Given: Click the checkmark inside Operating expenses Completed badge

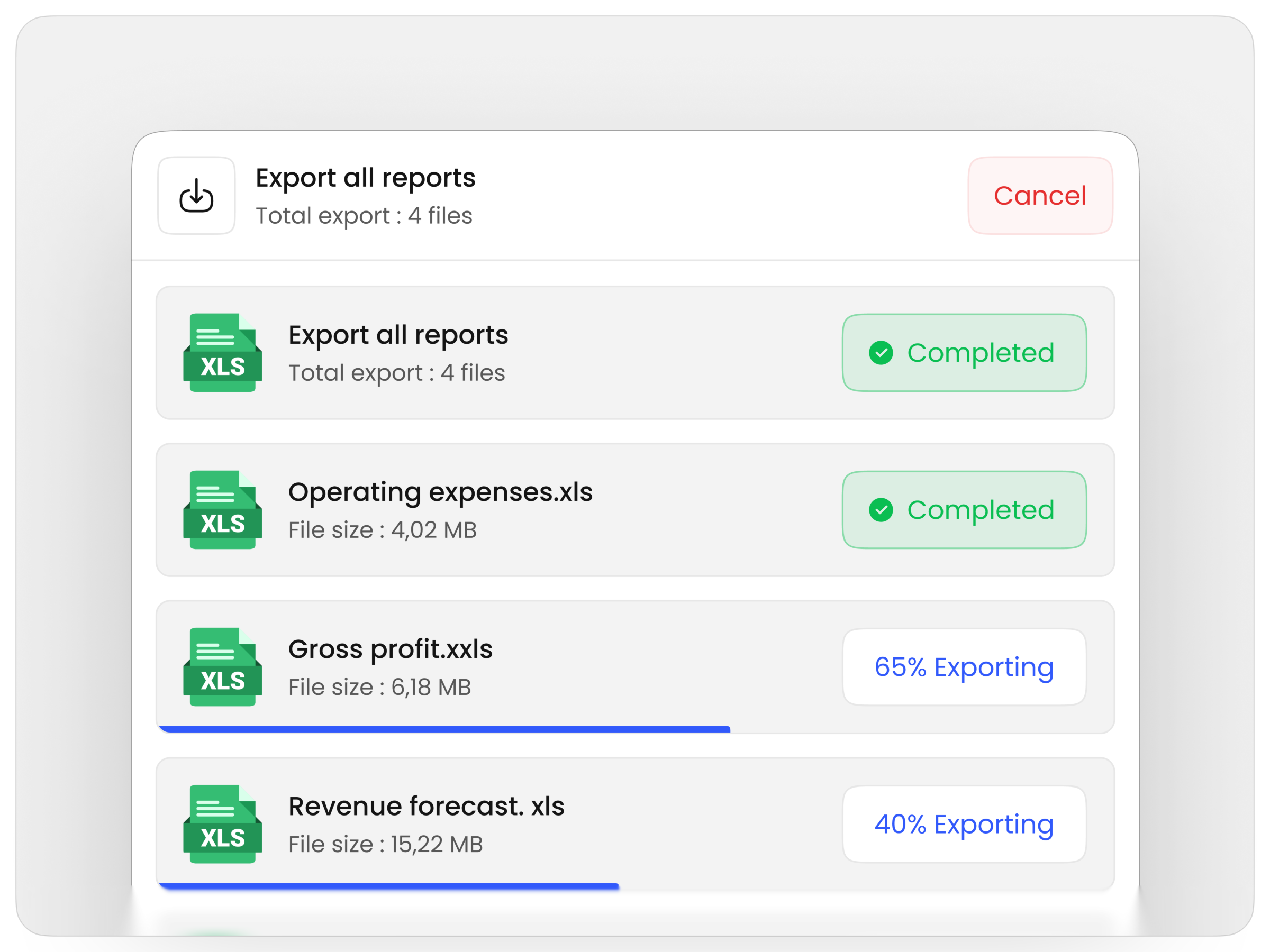Looking at the screenshot, I should [881, 509].
